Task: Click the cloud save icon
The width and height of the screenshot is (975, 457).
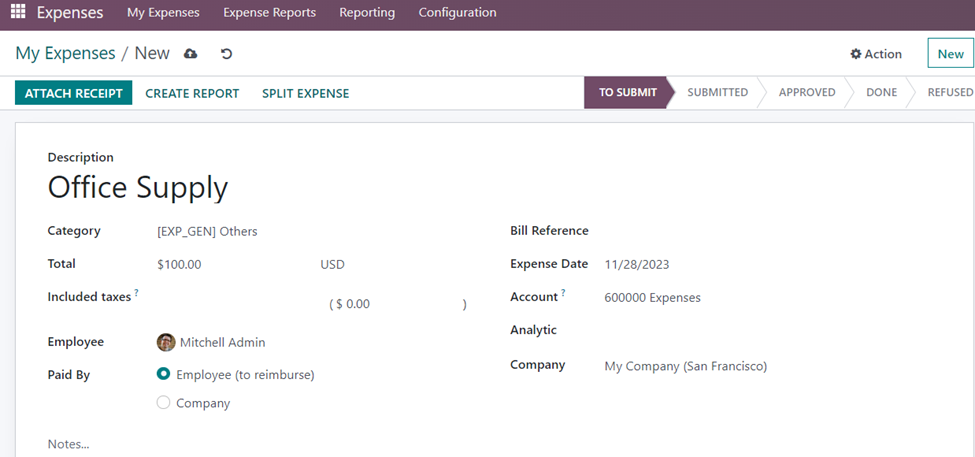Action: pyautogui.click(x=191, y=53)
